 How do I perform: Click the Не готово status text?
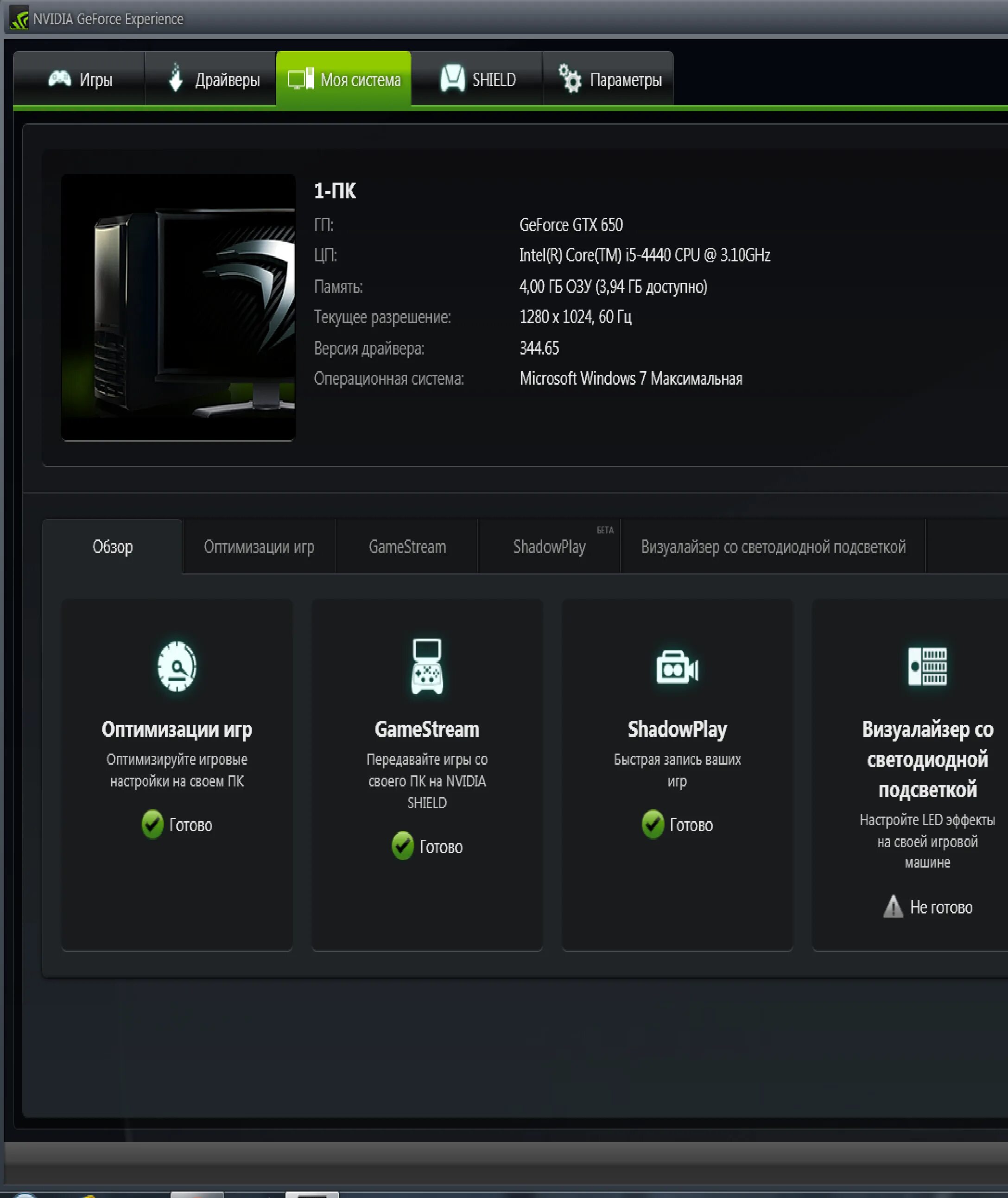(x=941, y=907)
